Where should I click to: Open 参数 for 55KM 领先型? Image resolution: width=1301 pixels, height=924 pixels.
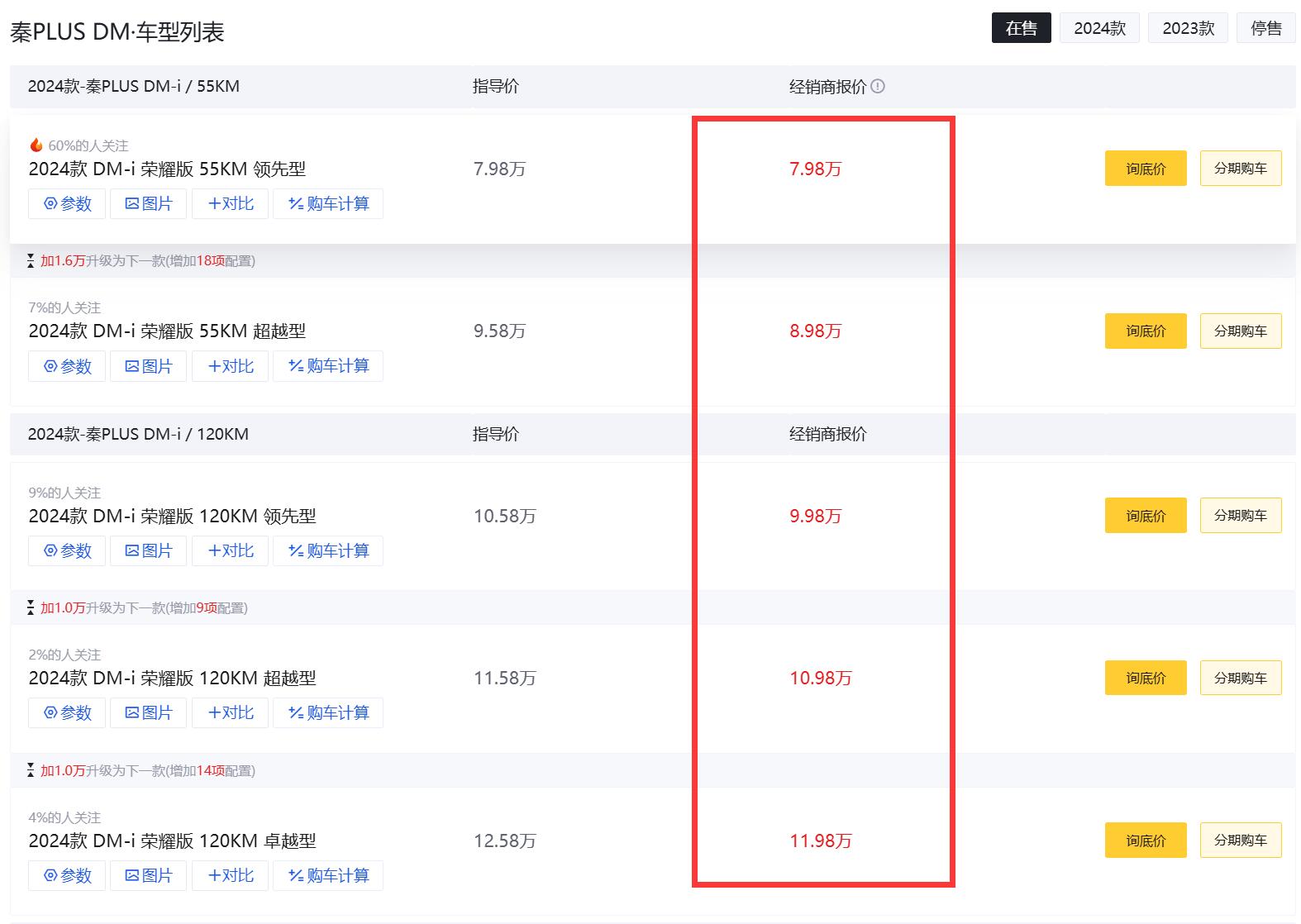tap(67, 203)
